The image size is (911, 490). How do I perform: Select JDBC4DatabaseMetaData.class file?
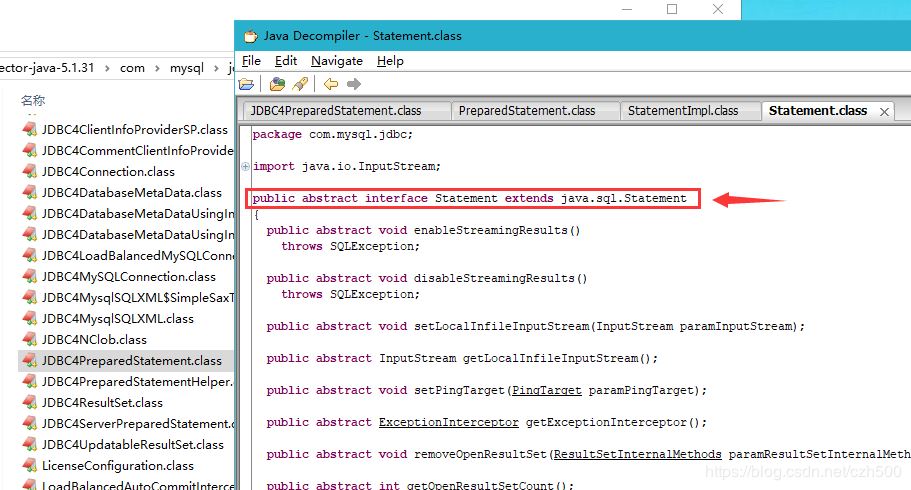[x=132, y=192]
